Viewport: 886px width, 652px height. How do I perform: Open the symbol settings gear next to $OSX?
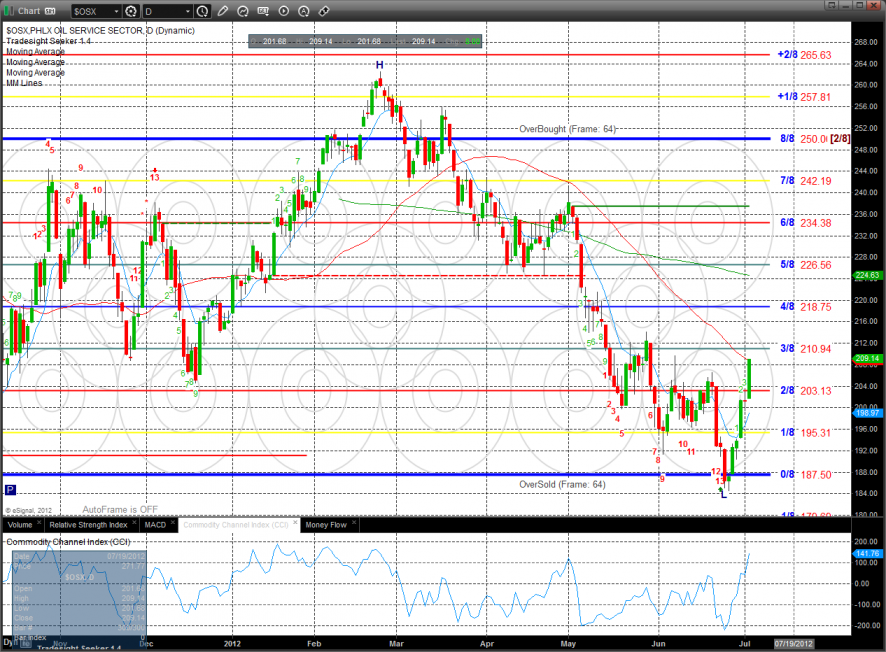click(131, 11)
